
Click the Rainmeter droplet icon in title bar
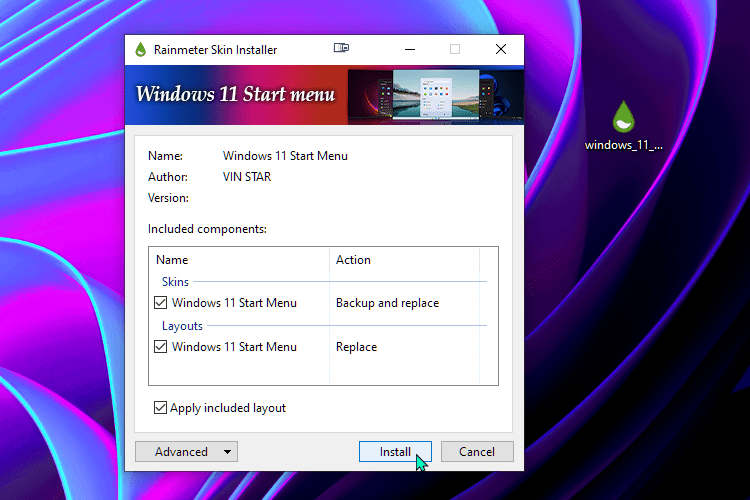point(140,49)
